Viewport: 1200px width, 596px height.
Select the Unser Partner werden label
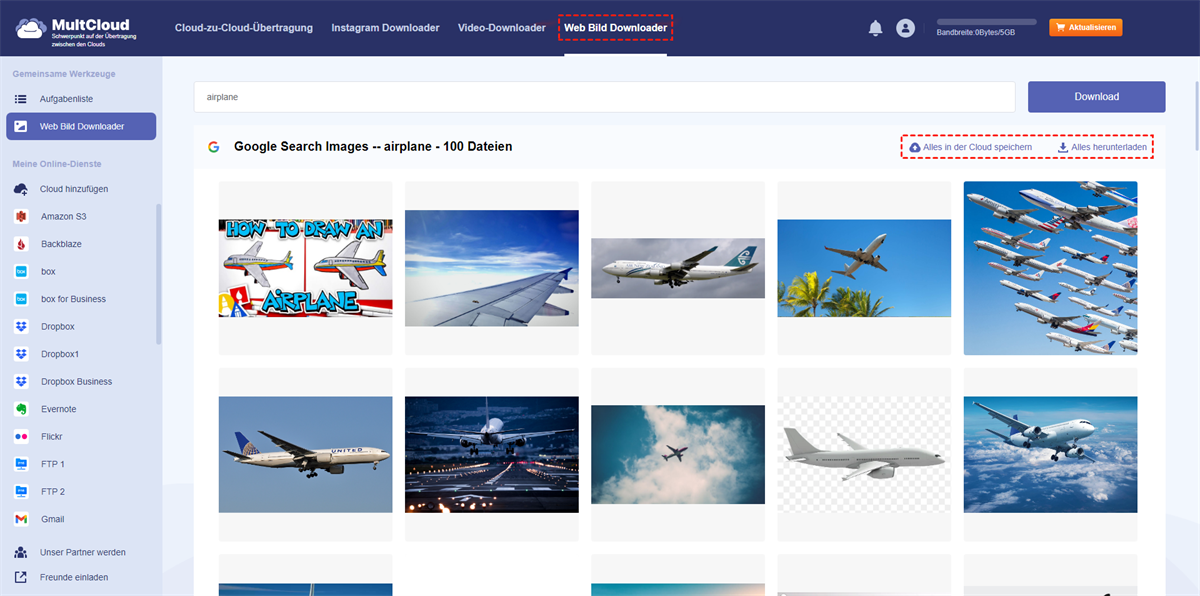click(83, 552)
